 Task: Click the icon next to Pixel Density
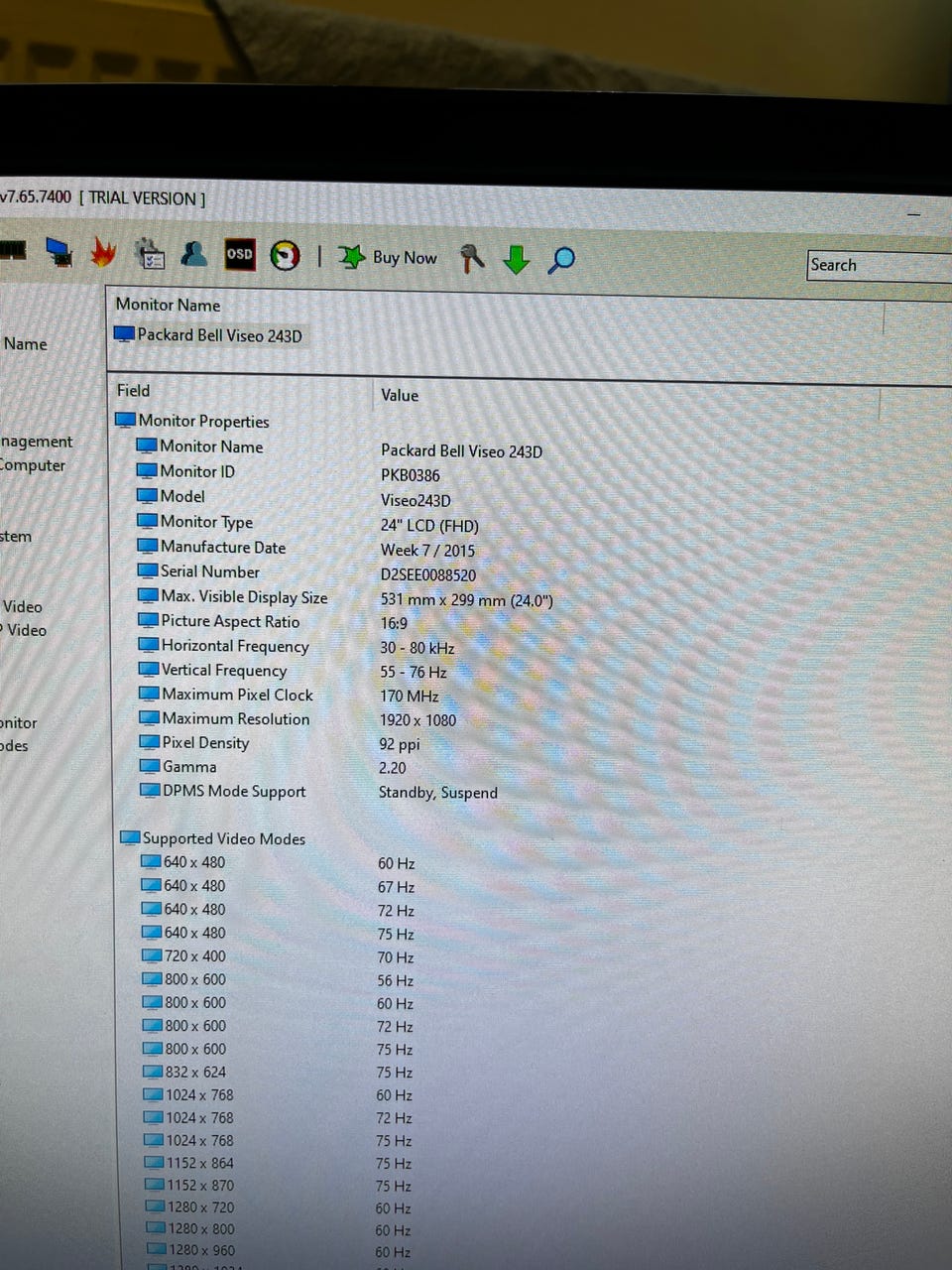pyautogui.click(x=150, y=742)
